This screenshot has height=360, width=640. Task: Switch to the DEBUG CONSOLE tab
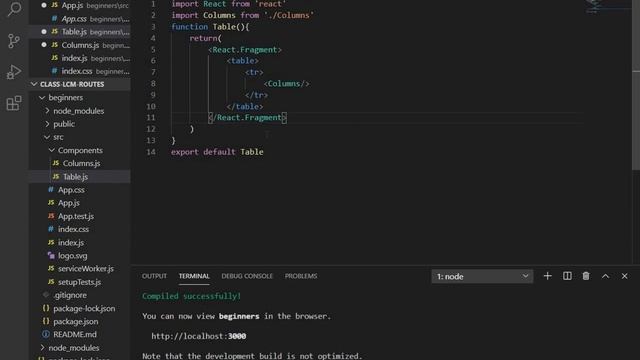point(247,276)
